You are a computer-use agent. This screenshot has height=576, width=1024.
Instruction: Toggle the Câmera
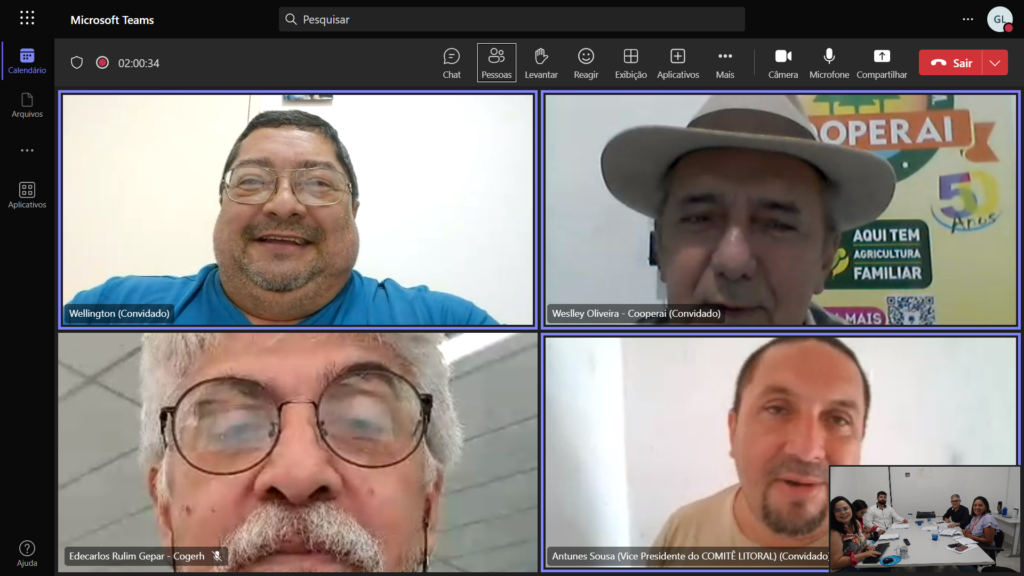tap(783, 63)
